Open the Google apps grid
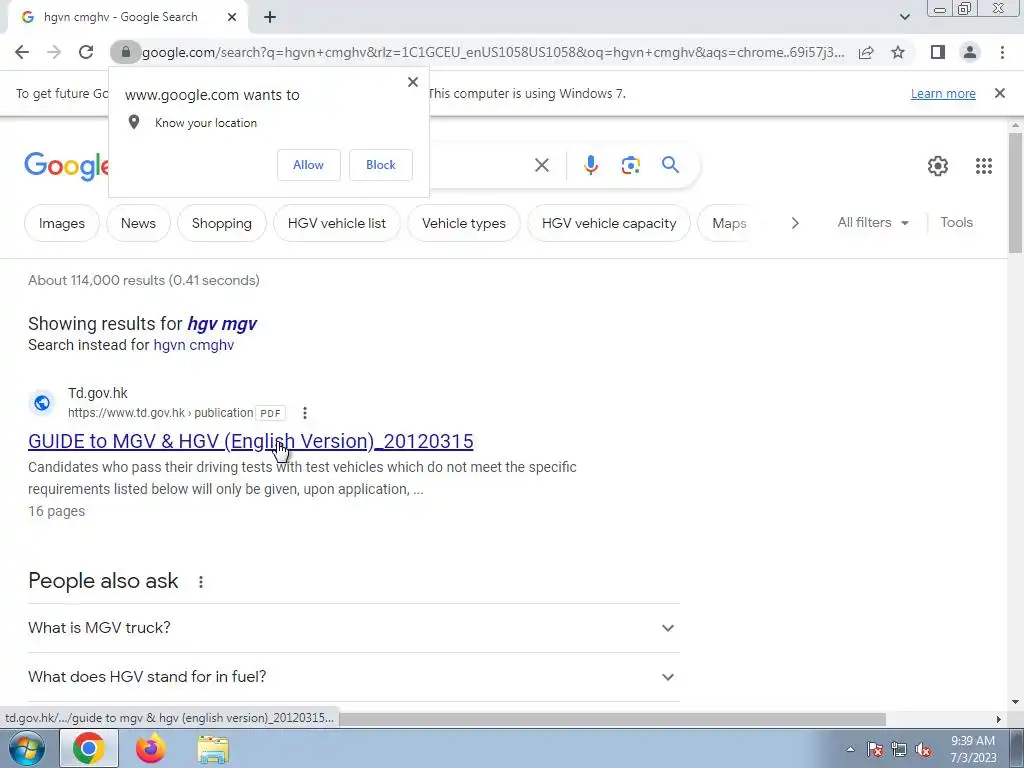Image resolution: width=1024 pixels, height=768 pixels. click(x=984, y=166)
